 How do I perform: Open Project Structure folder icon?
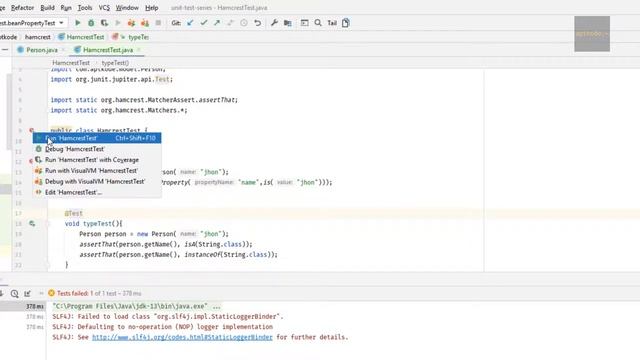coord(288,23)
